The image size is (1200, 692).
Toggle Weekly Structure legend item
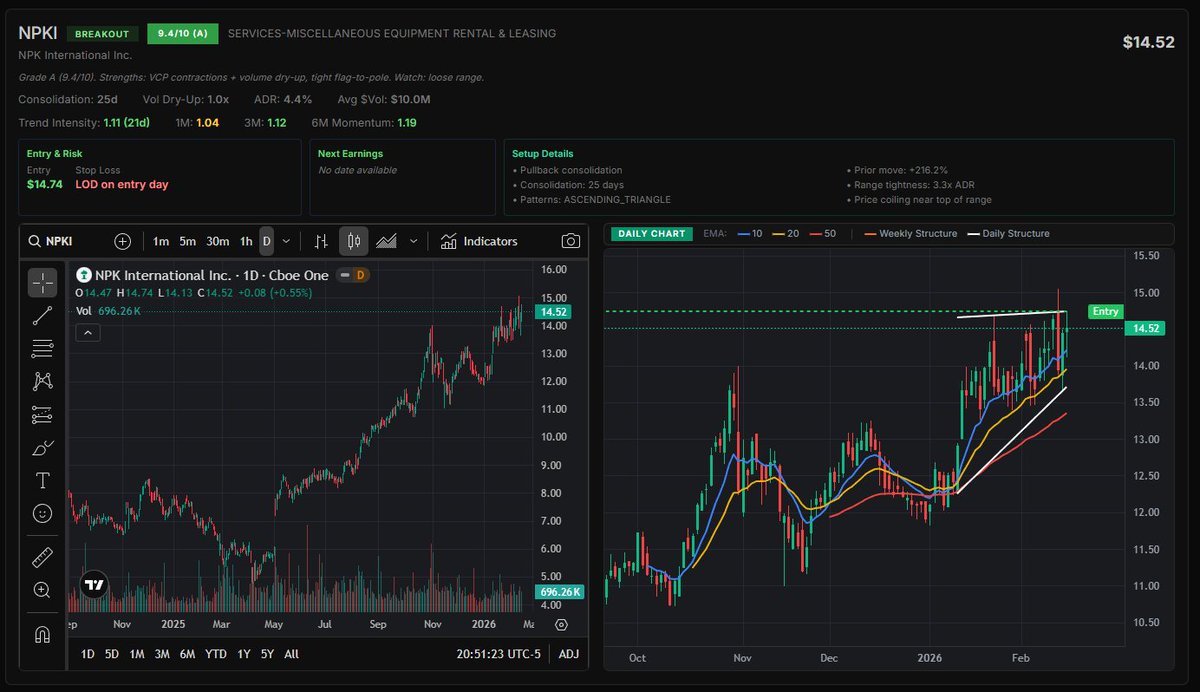(x=911, y=233)
